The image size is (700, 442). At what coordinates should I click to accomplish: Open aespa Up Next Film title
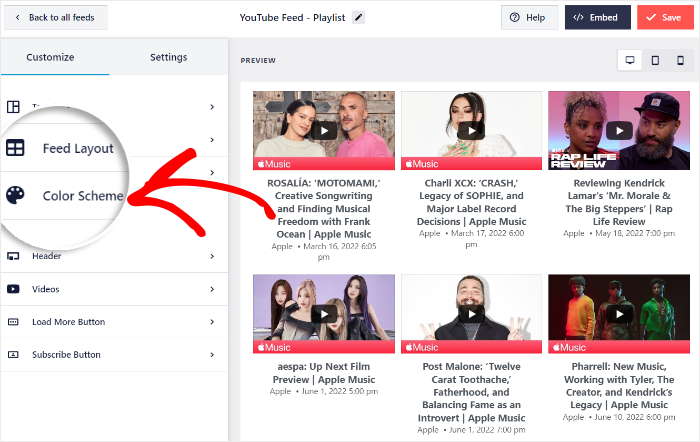coord(324,373)
